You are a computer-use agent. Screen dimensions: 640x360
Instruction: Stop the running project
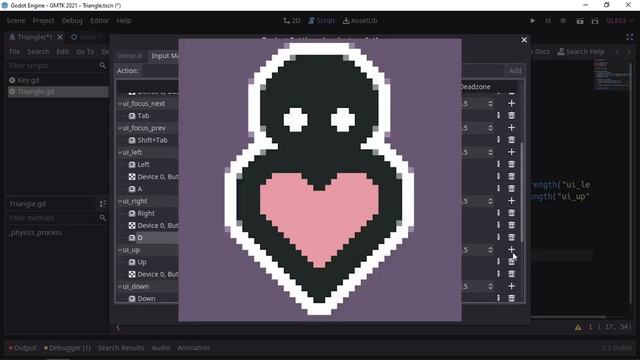click(563, 20)
